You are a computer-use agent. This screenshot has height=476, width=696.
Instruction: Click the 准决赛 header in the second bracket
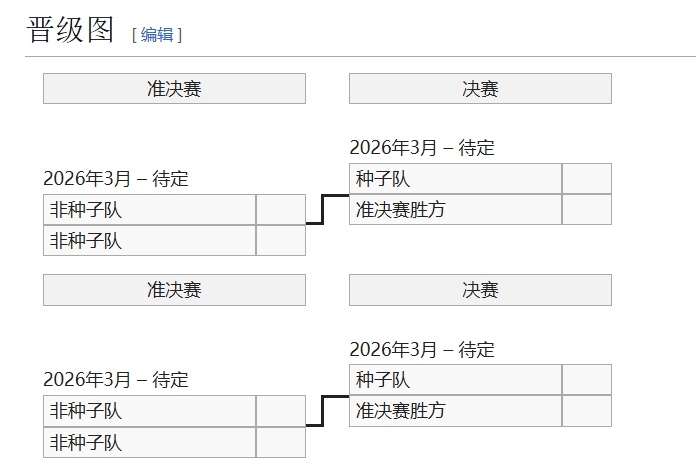tap(174, 290)
